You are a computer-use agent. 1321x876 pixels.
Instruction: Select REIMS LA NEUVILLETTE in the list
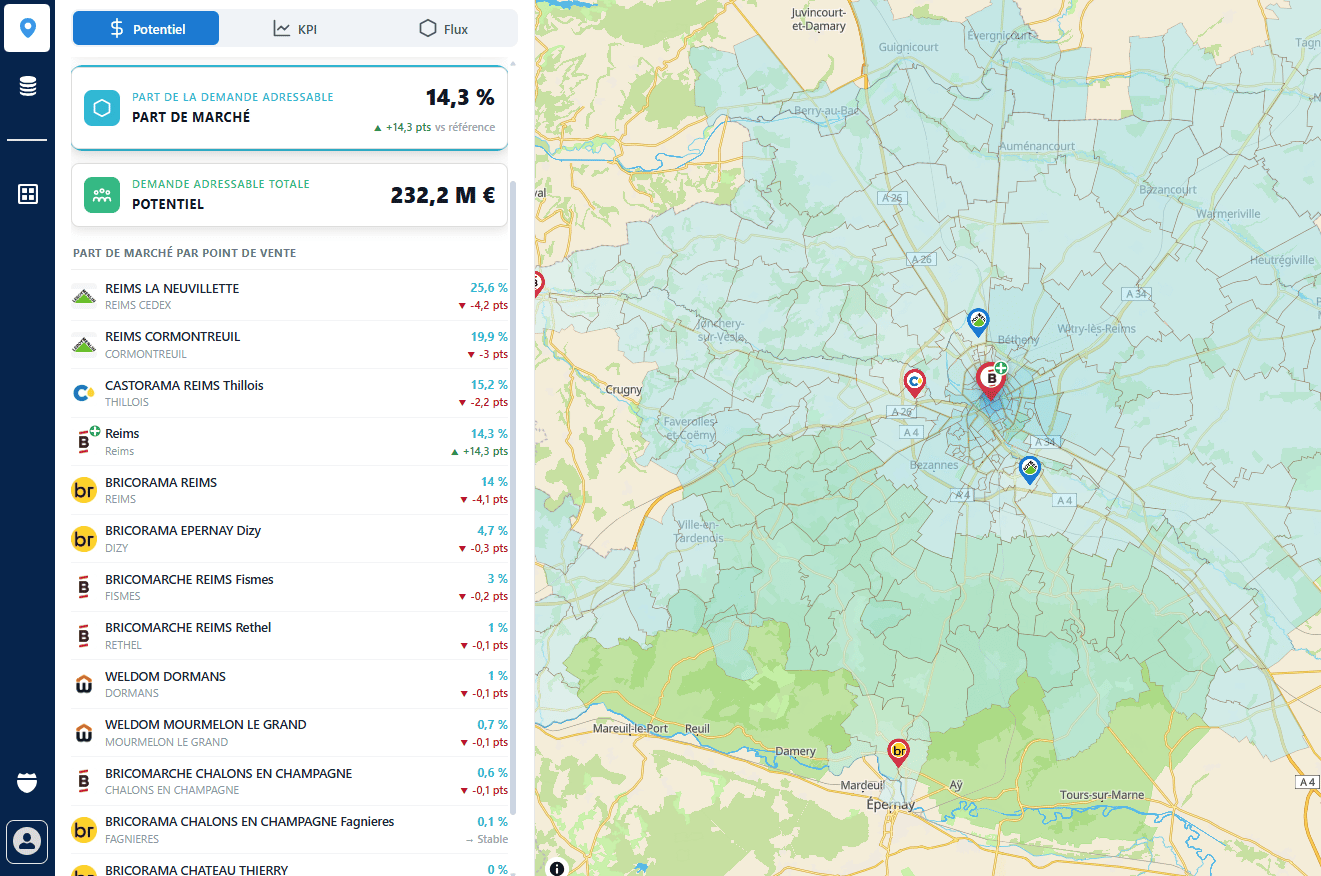pos(290,296)
